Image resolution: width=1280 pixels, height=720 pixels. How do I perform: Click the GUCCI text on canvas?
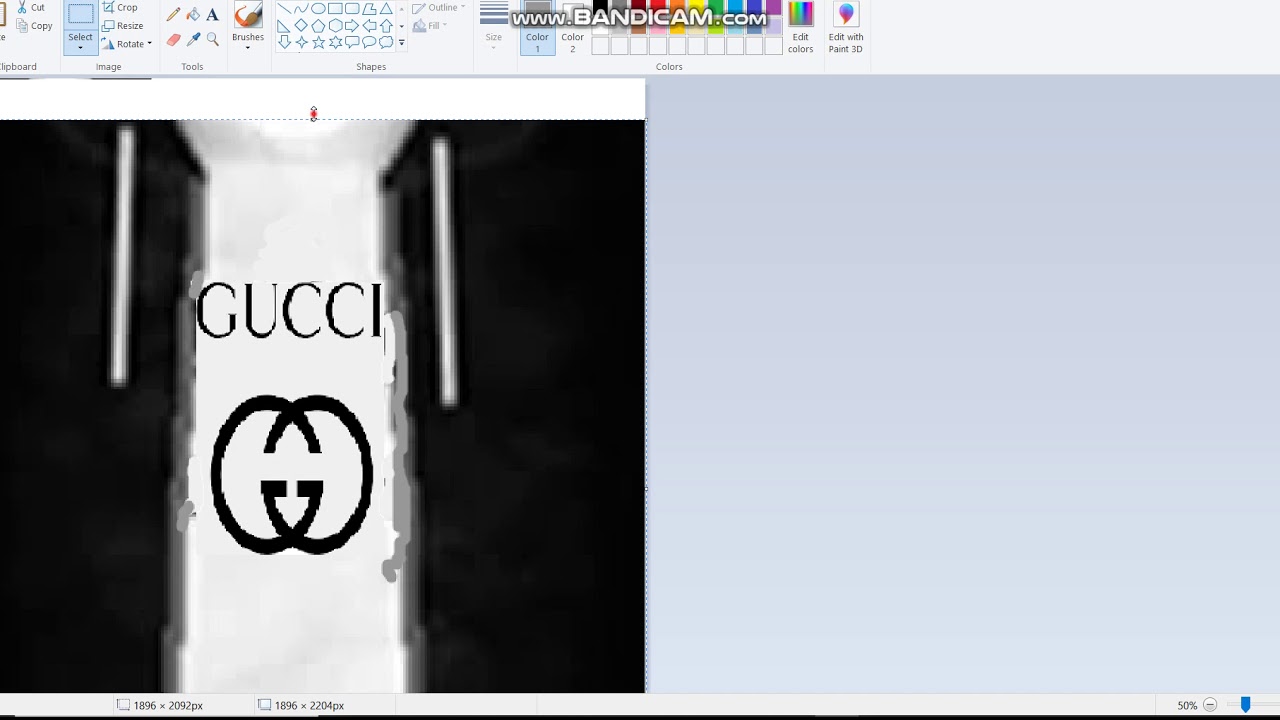(x=290, y=311)
